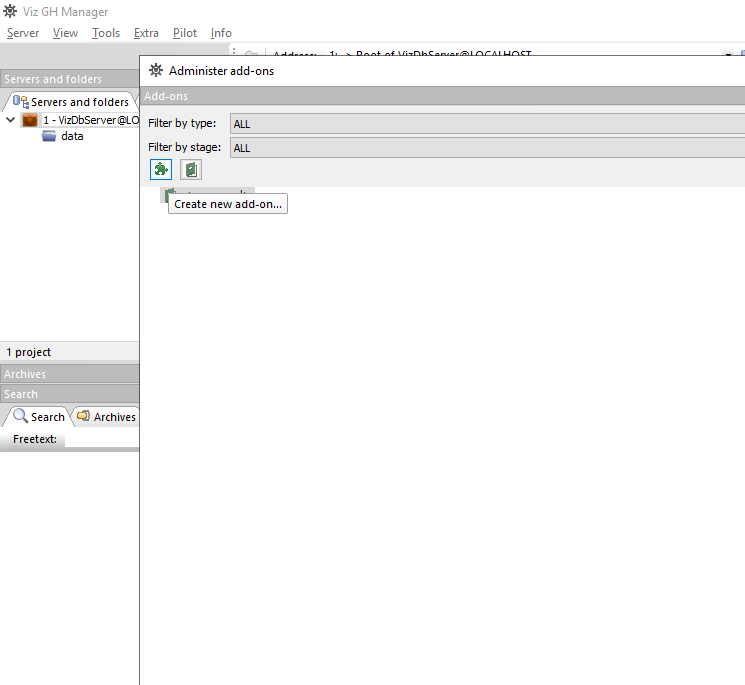Click the VizDbServer briefcase icon
Screen dimensions: 745x685
[x=30, y=120]
